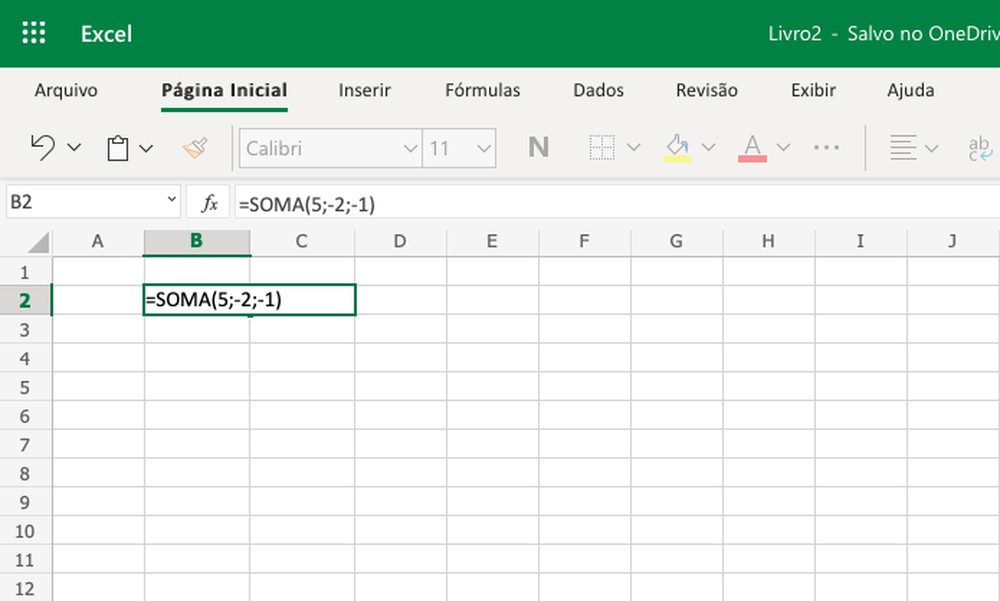Switch to the Fórmulas ribbon tab
Viewport: 1000px width, 601px height.
[x=482, y=90]
